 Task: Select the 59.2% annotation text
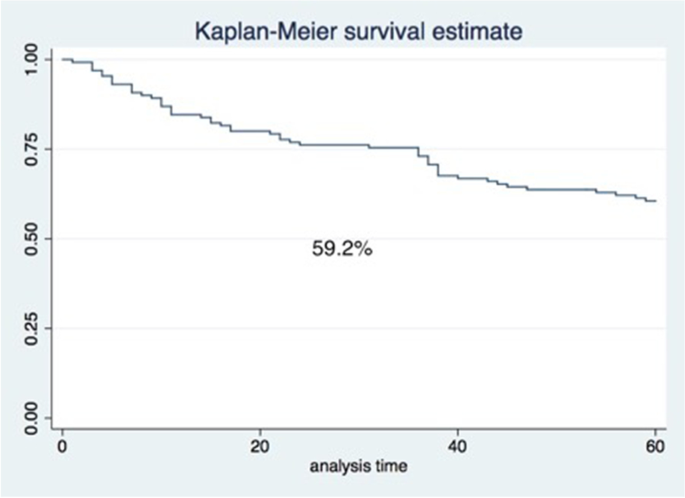click(x=342, y=250)
